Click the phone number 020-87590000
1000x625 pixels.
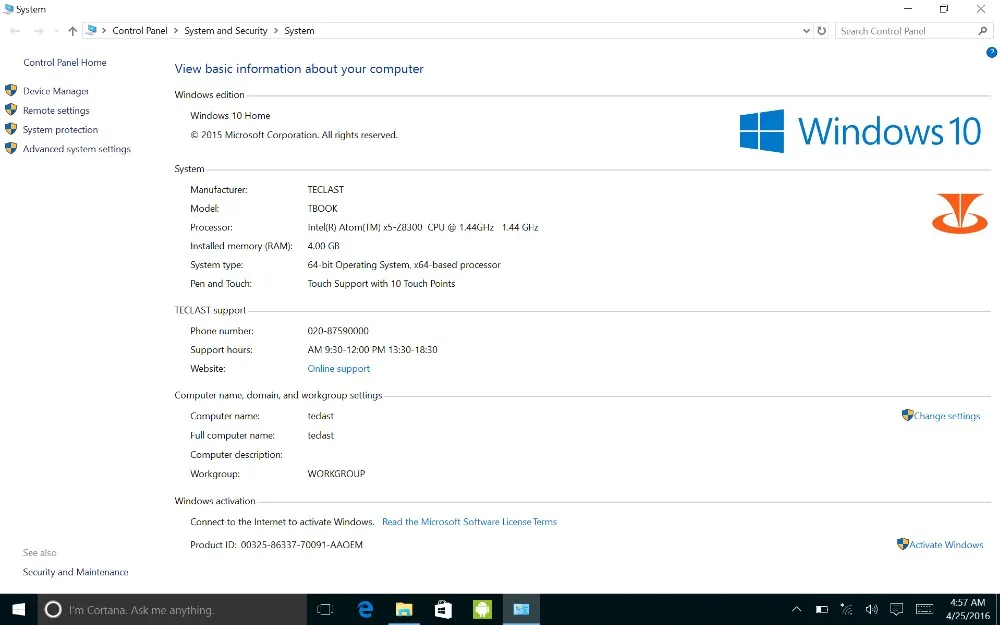coord(338,331)
